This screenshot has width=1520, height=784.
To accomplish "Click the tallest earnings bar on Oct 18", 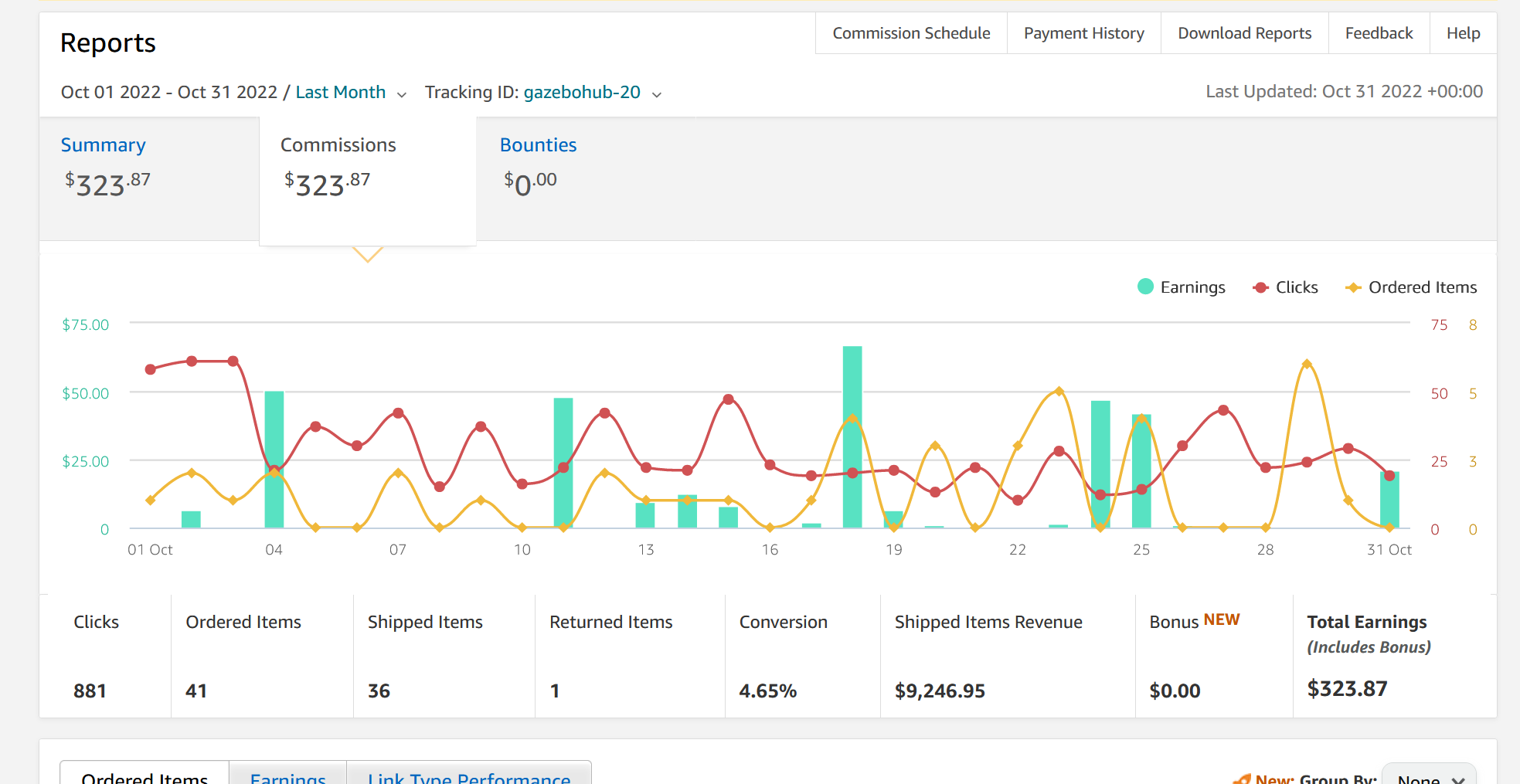I will tap(852, 437).
